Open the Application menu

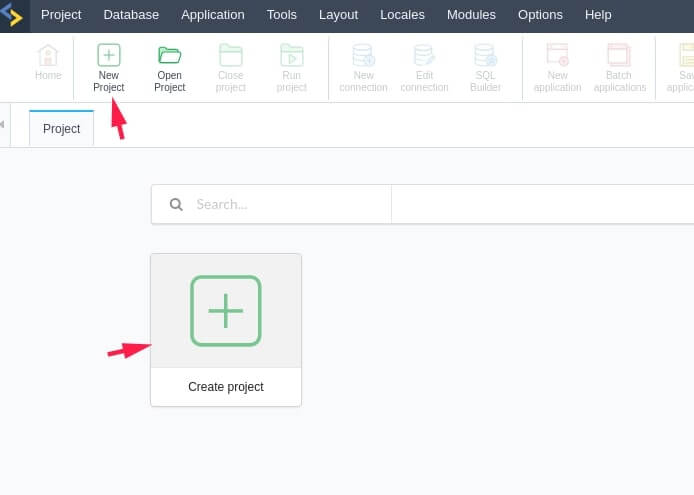[x=212, y=15]
